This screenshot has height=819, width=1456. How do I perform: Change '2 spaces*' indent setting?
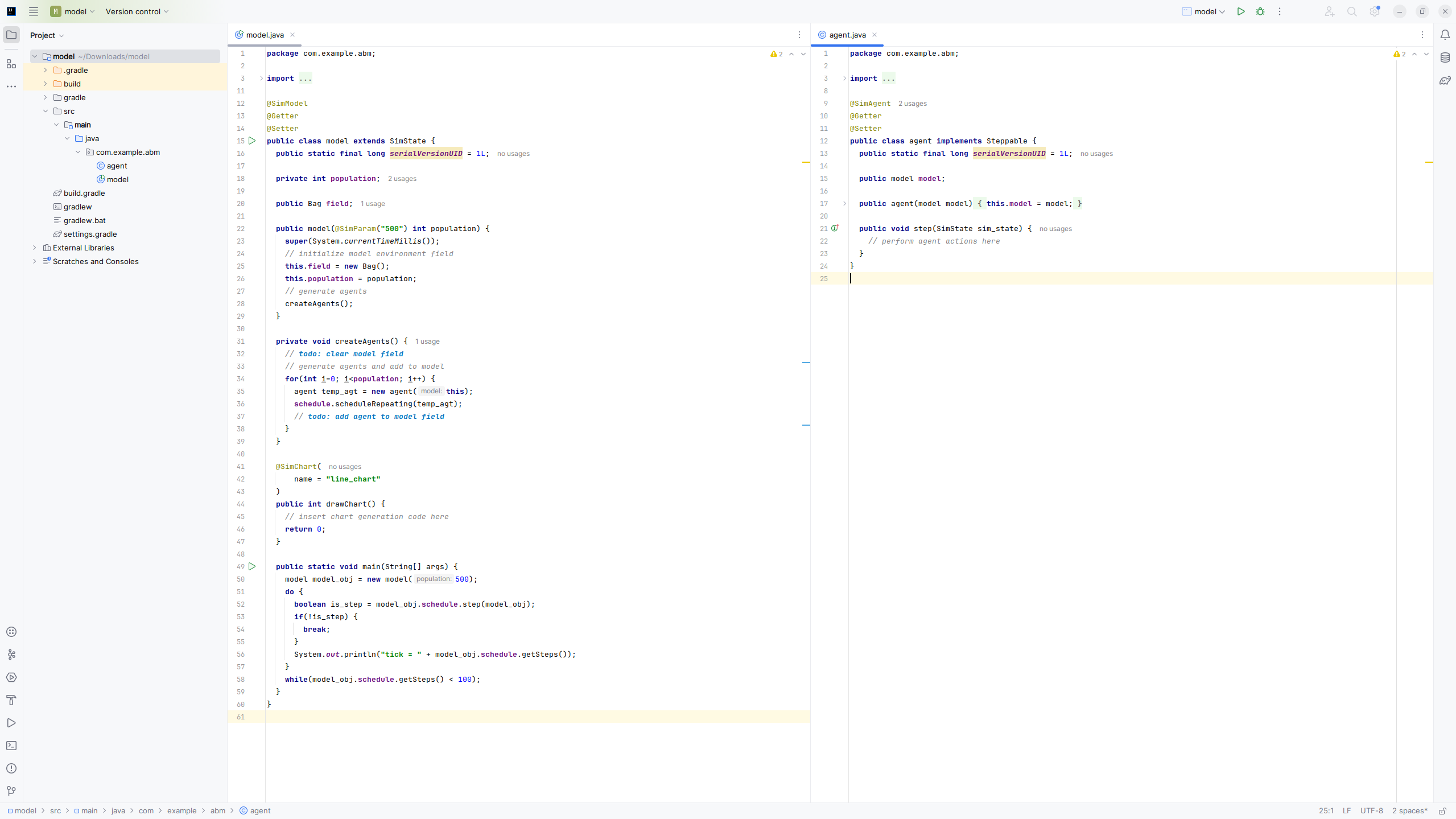(1410, 811)
